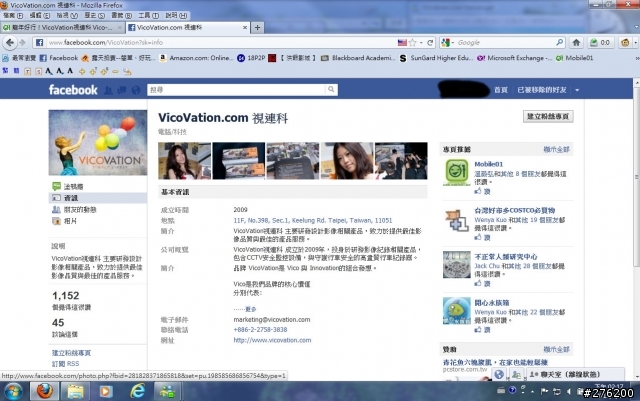Click the Firefox back arrow button
640x401 pixels.
click(10, 42)
